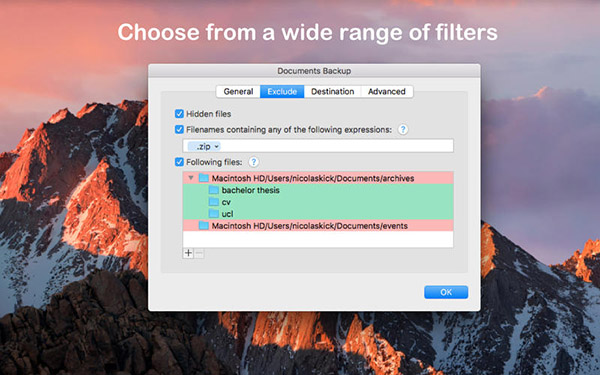Viewport: 600px width, 375px height.
Task: Click the minus icon to remove a file
Action: coord(199,253)
